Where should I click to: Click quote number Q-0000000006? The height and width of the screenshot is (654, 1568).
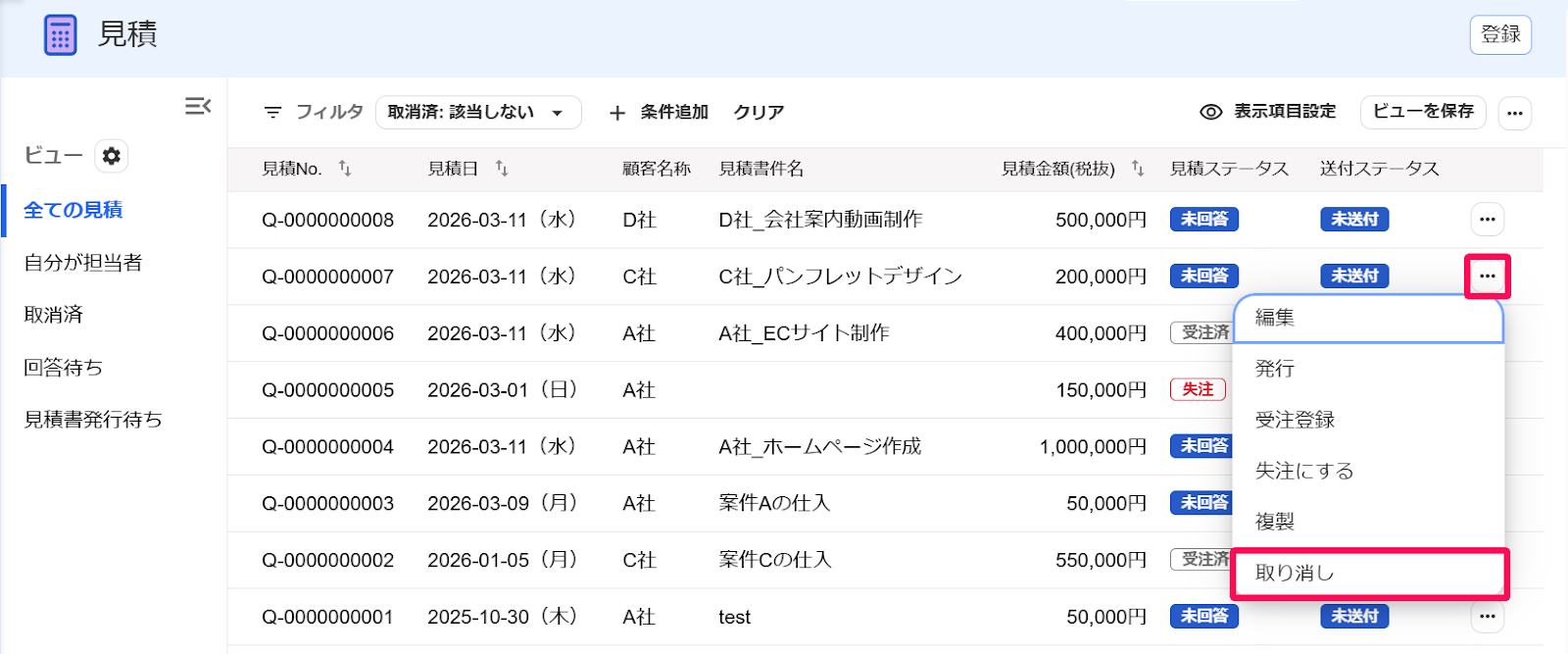pos(327,333)
